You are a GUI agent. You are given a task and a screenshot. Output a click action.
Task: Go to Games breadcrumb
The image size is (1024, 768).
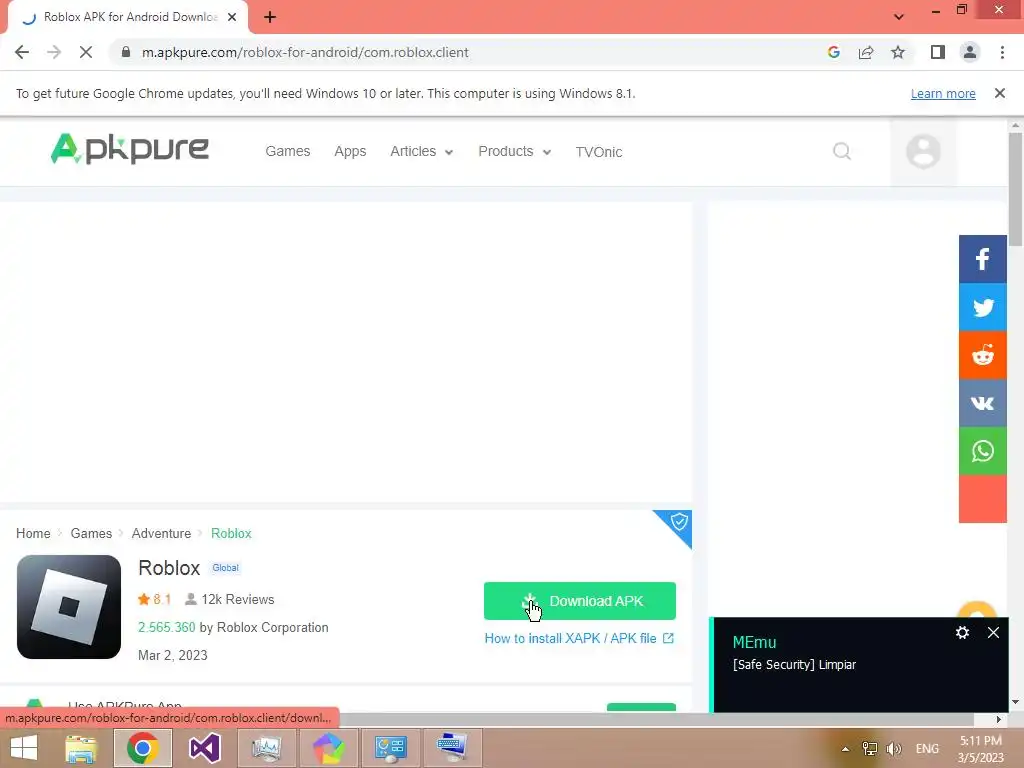coord(91,533)
